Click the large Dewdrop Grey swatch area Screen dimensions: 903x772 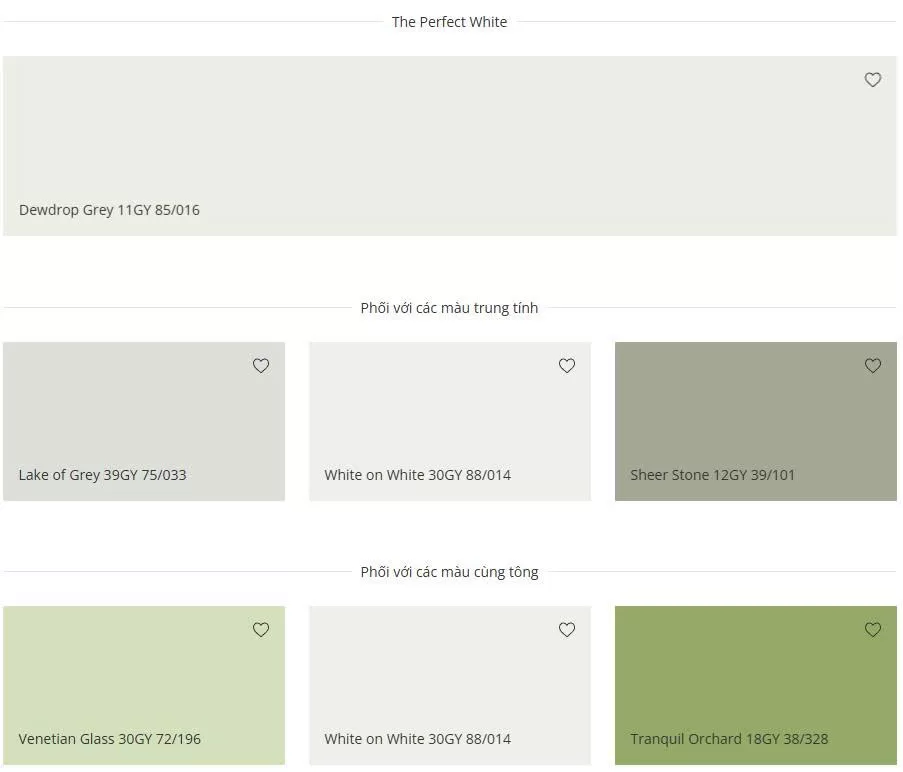coord(450,140)
